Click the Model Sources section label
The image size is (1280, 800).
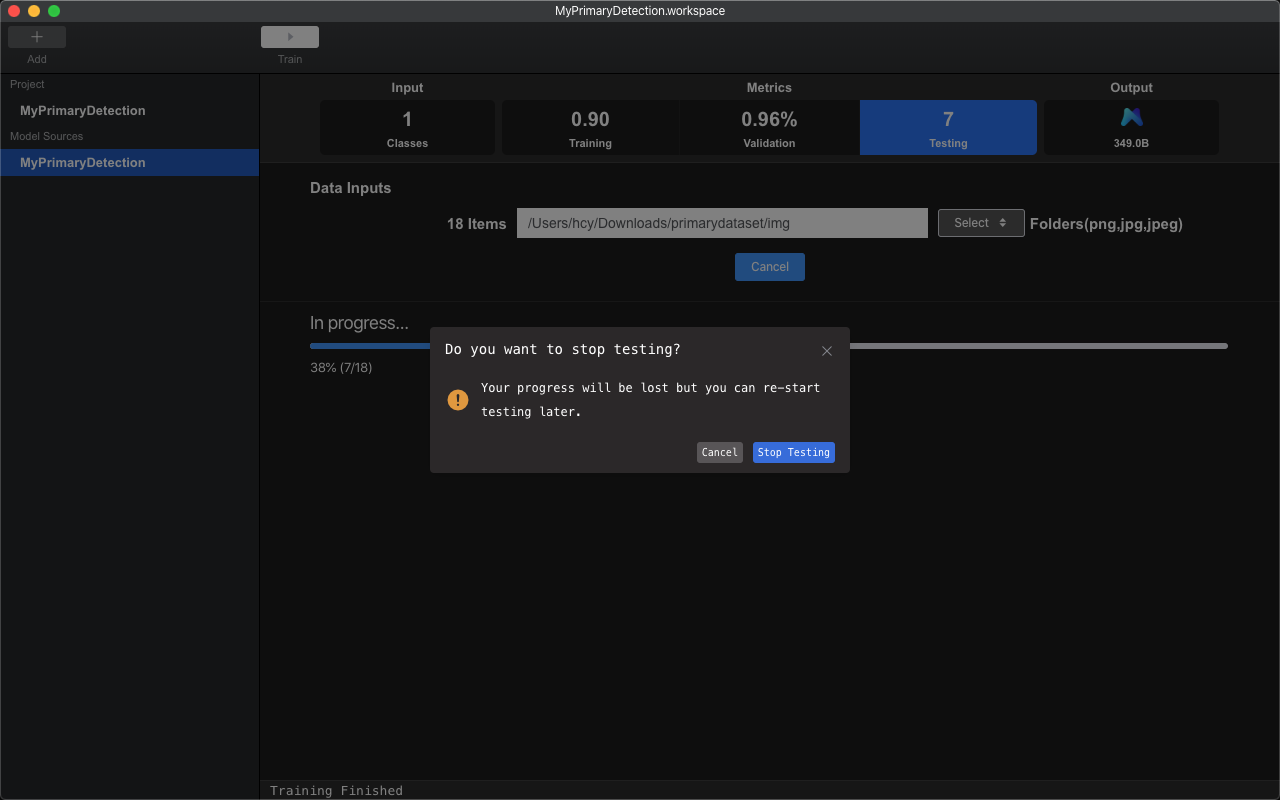coord(47,136)
